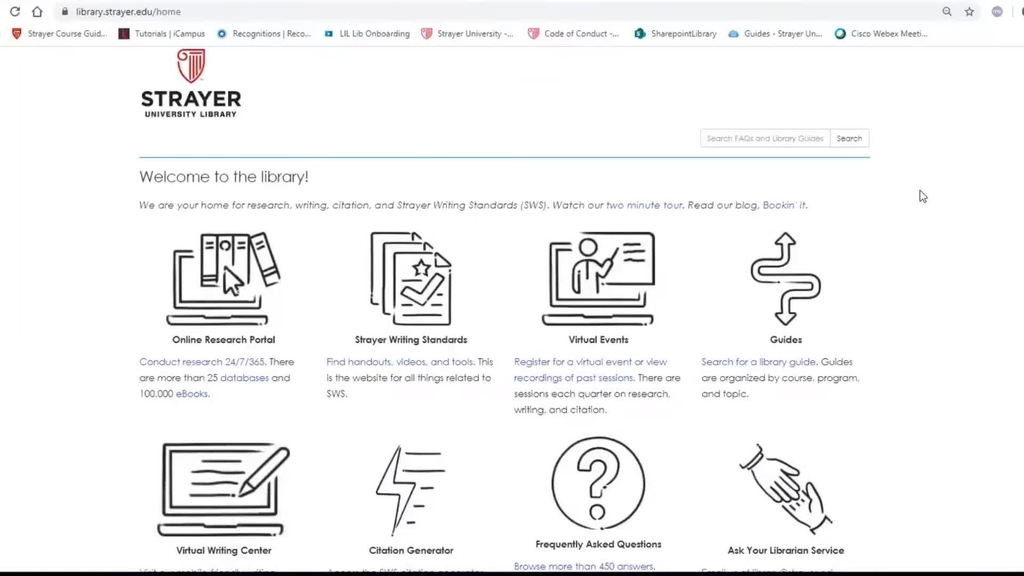Open the Cisco Webex Meetings bookmark
1024x576 pixels.
(x=881, y=33)
